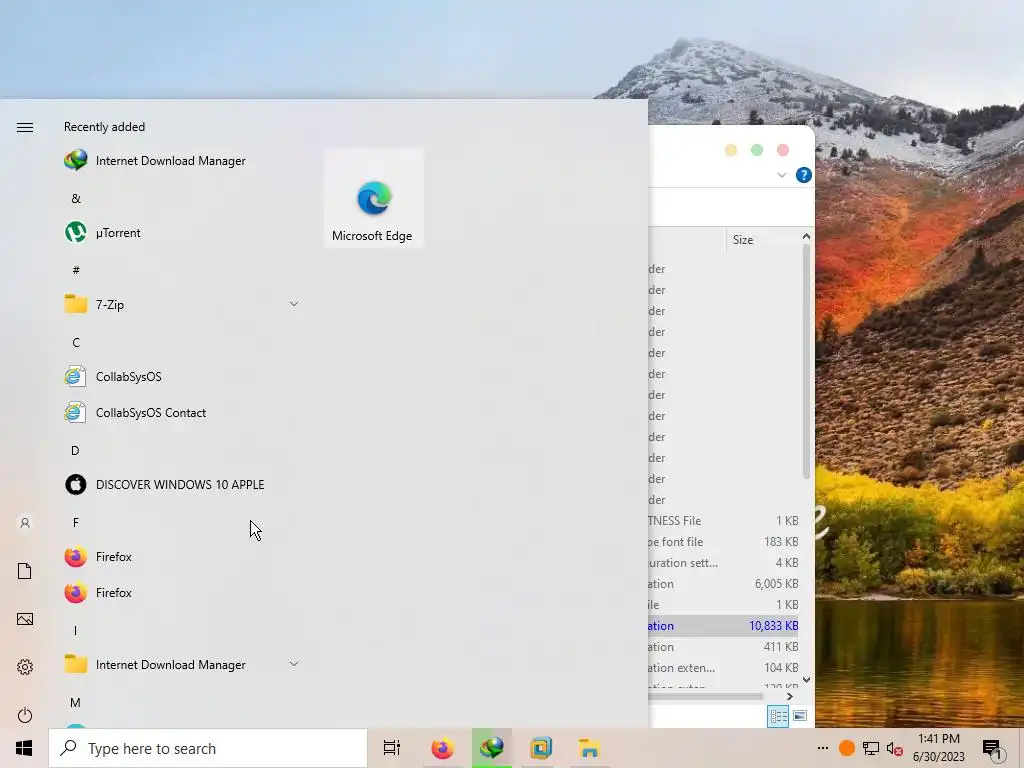Screen dimensions: 1024x768
Task: Click the Power button in Start sidebar
Action: click(25, 715)
